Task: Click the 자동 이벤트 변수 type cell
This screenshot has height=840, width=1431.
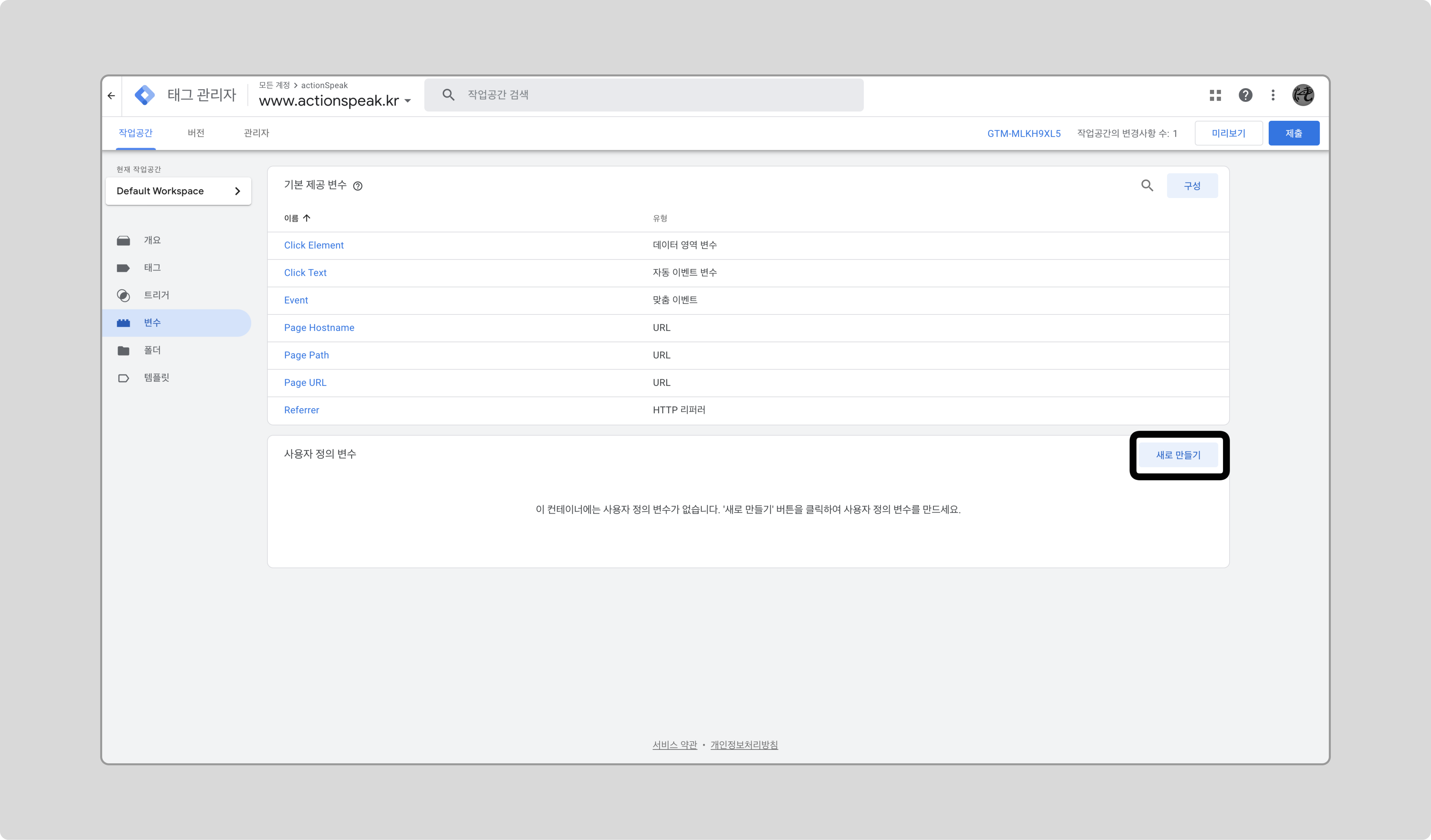Action: [x=685, y=273]
